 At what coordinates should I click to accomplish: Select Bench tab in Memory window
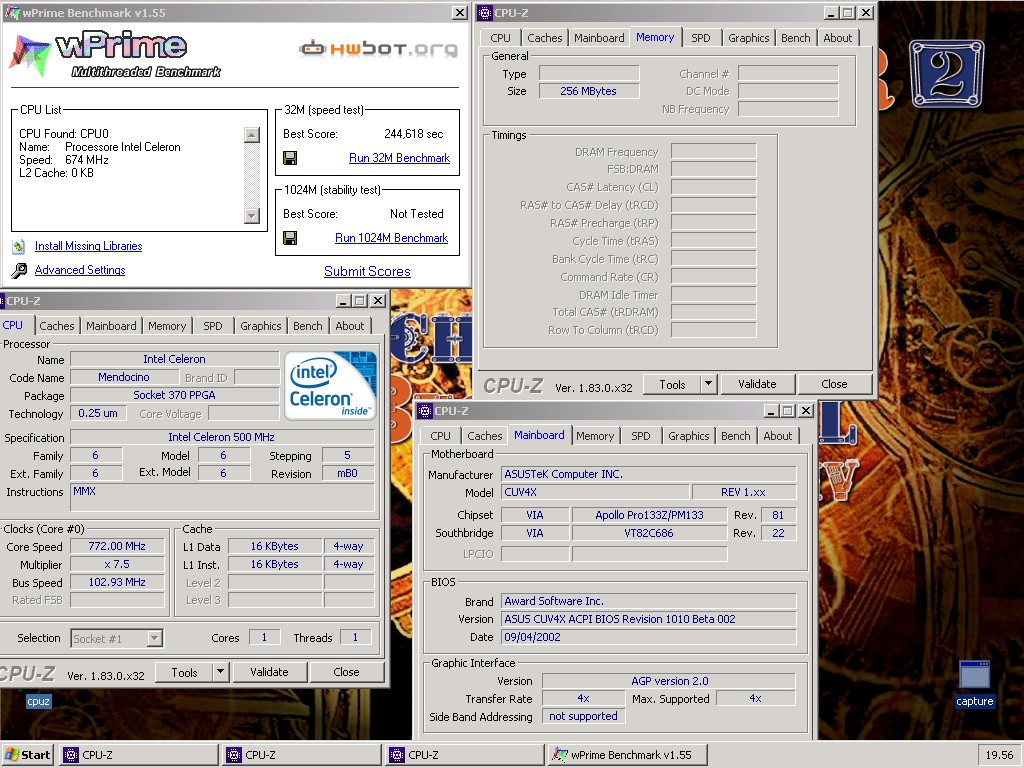[795, 38]
